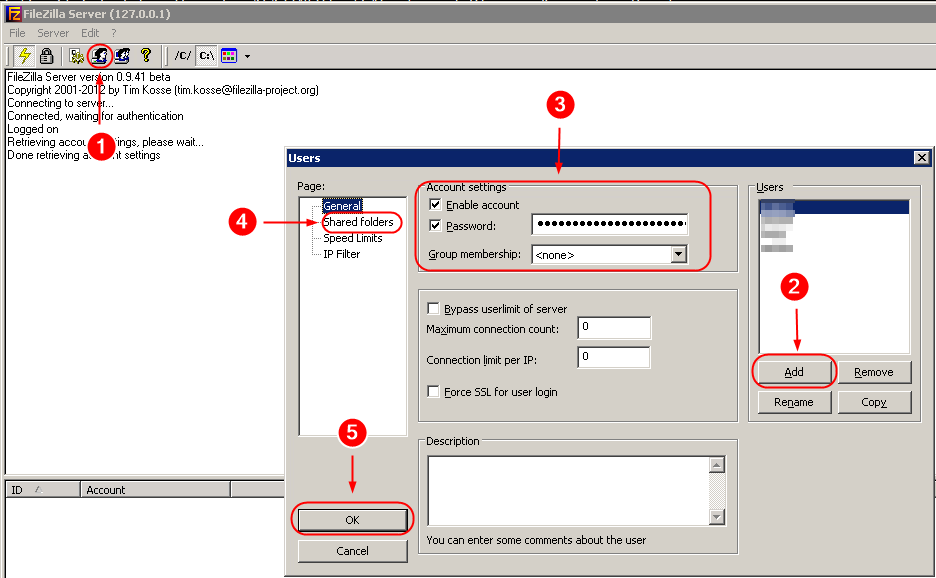Select the C:\ path display toolbar button
The image size is (936, 578).
click(207, 56)
